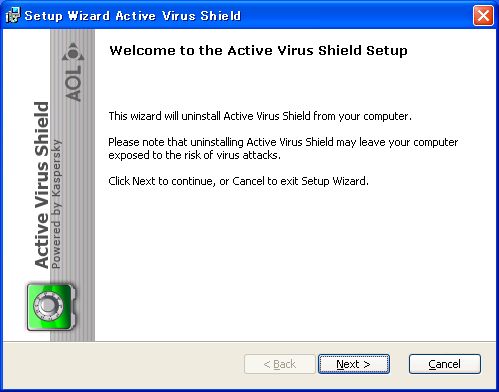
Task: Close the Setup Wizard with the red X
Action: pos(483,15)
